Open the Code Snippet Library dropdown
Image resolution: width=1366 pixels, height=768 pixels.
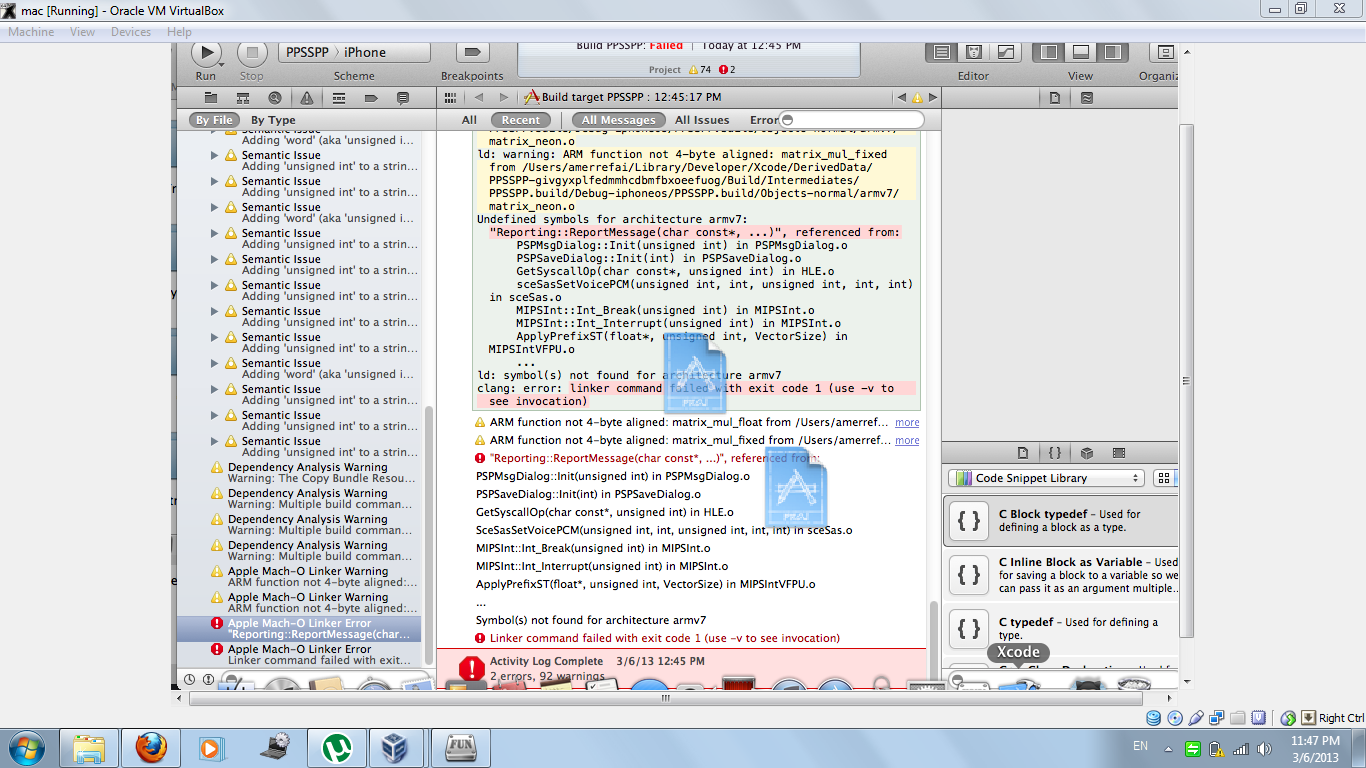[x=1045, y=478]
